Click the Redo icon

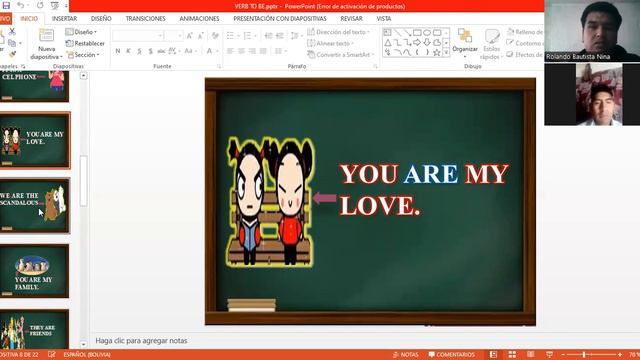(x=40, y=5)
